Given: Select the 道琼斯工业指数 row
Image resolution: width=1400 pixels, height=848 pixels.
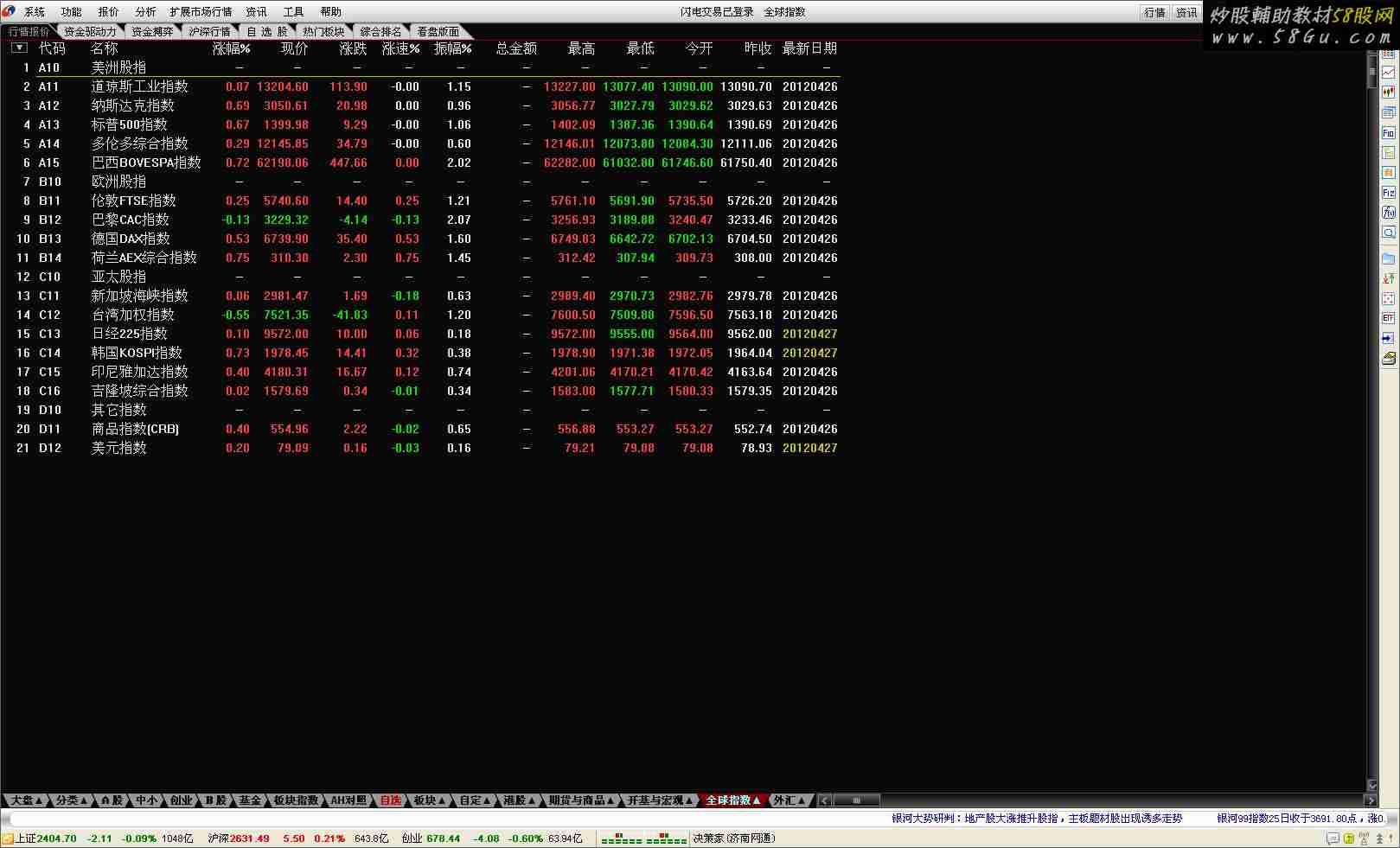Looking at the screenshot, I should pyautogui.click(x=420, y=86).
